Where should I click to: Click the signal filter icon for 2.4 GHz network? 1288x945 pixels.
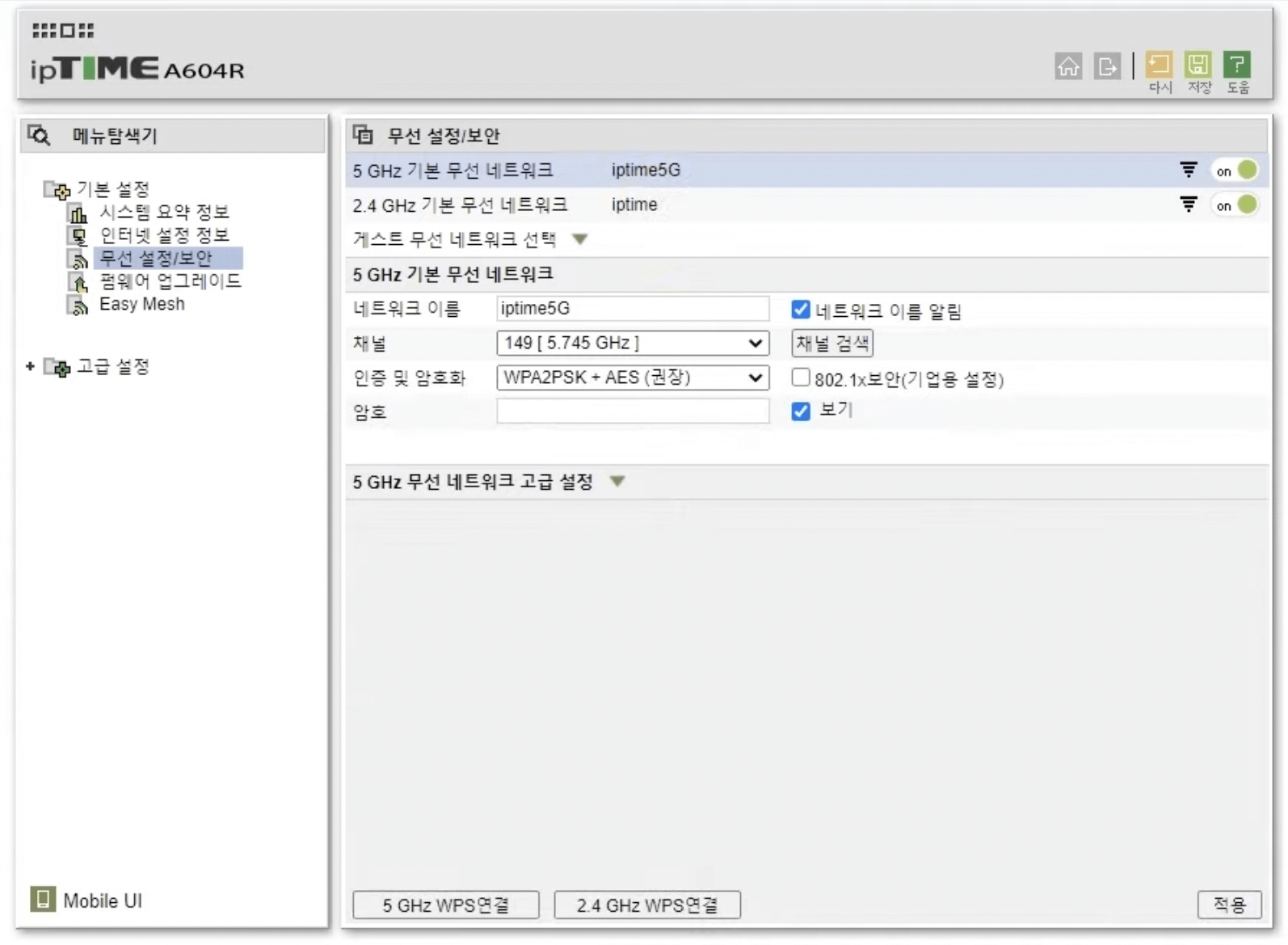[1188, 205]
